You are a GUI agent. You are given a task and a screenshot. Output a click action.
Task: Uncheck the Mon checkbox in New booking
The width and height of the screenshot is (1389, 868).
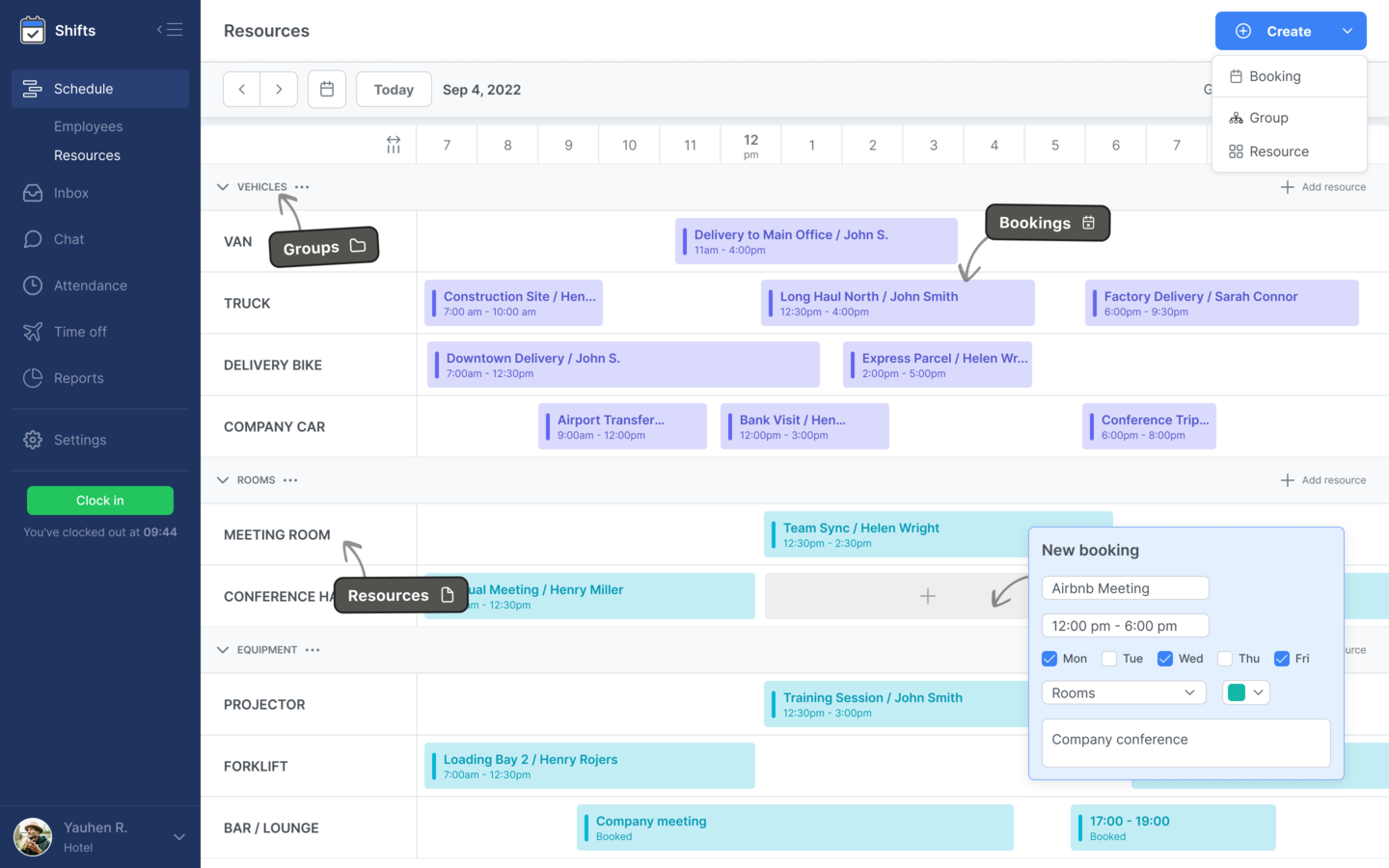tap(1049, 658)
